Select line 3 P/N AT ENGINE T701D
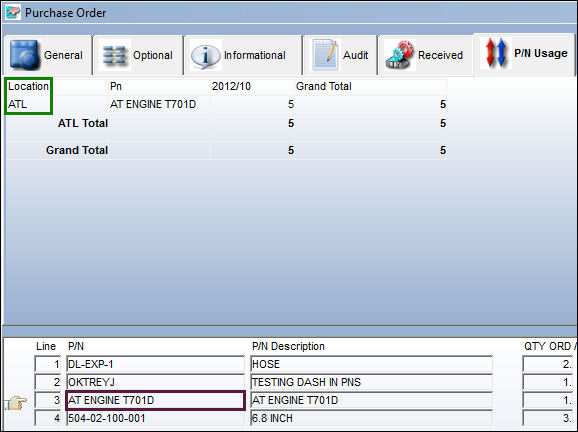 [x=155, y=400]
